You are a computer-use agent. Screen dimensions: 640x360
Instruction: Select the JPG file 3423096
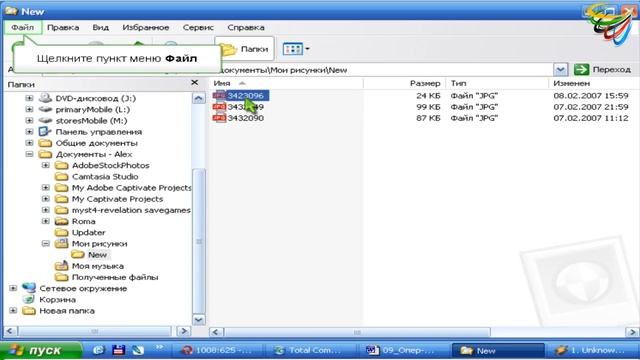pos(245,96)
